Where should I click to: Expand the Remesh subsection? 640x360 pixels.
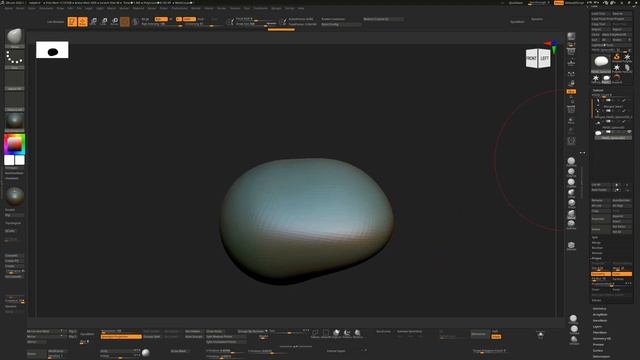[597, 253]
